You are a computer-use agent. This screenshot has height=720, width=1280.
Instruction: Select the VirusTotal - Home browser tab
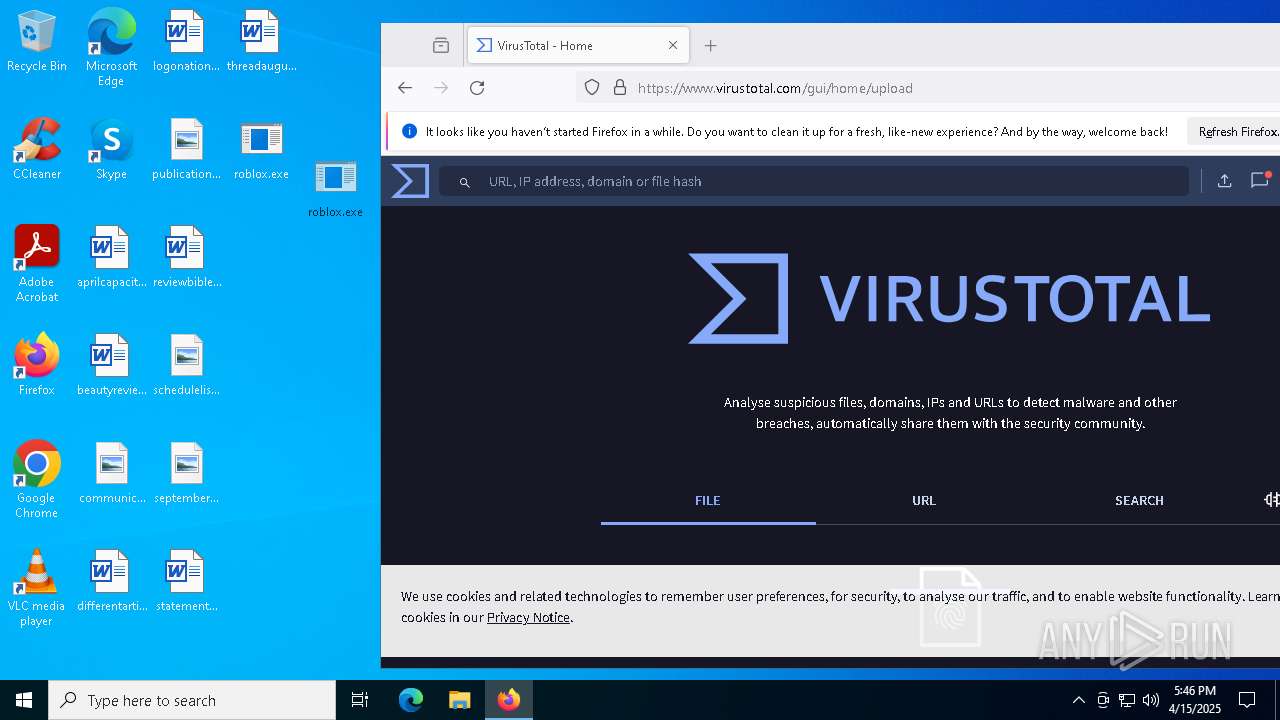pyautogui.click(x=578, y=46)
